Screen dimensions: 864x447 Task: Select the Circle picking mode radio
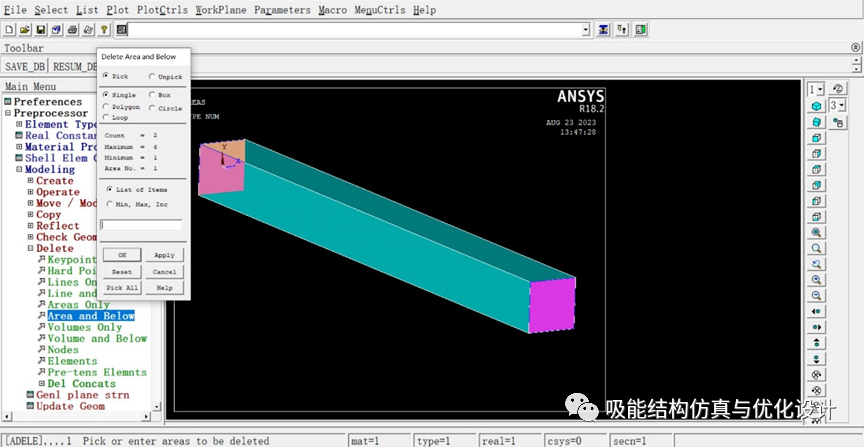pos(152,108)
